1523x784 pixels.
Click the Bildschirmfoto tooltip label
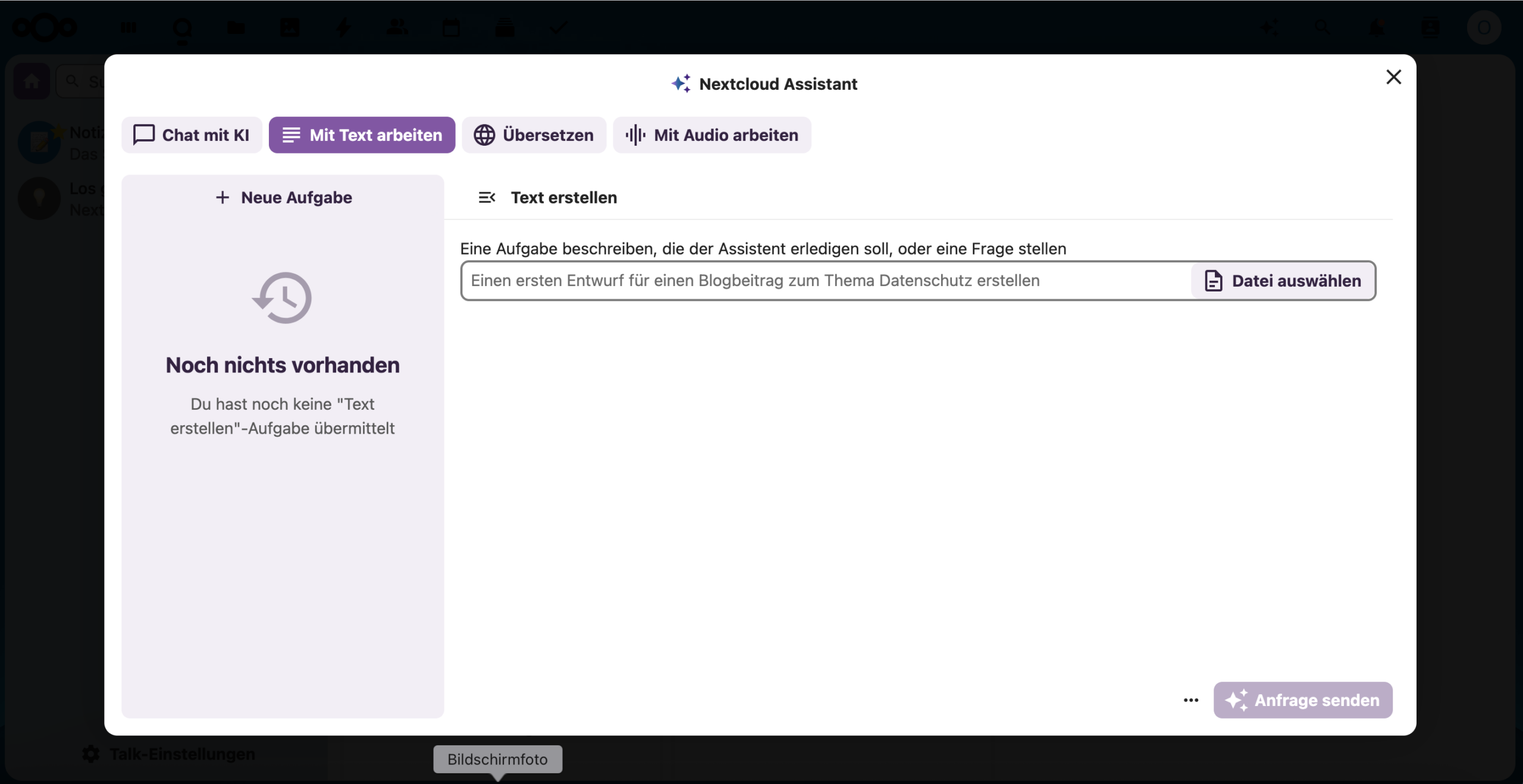[x=497, y=759]
